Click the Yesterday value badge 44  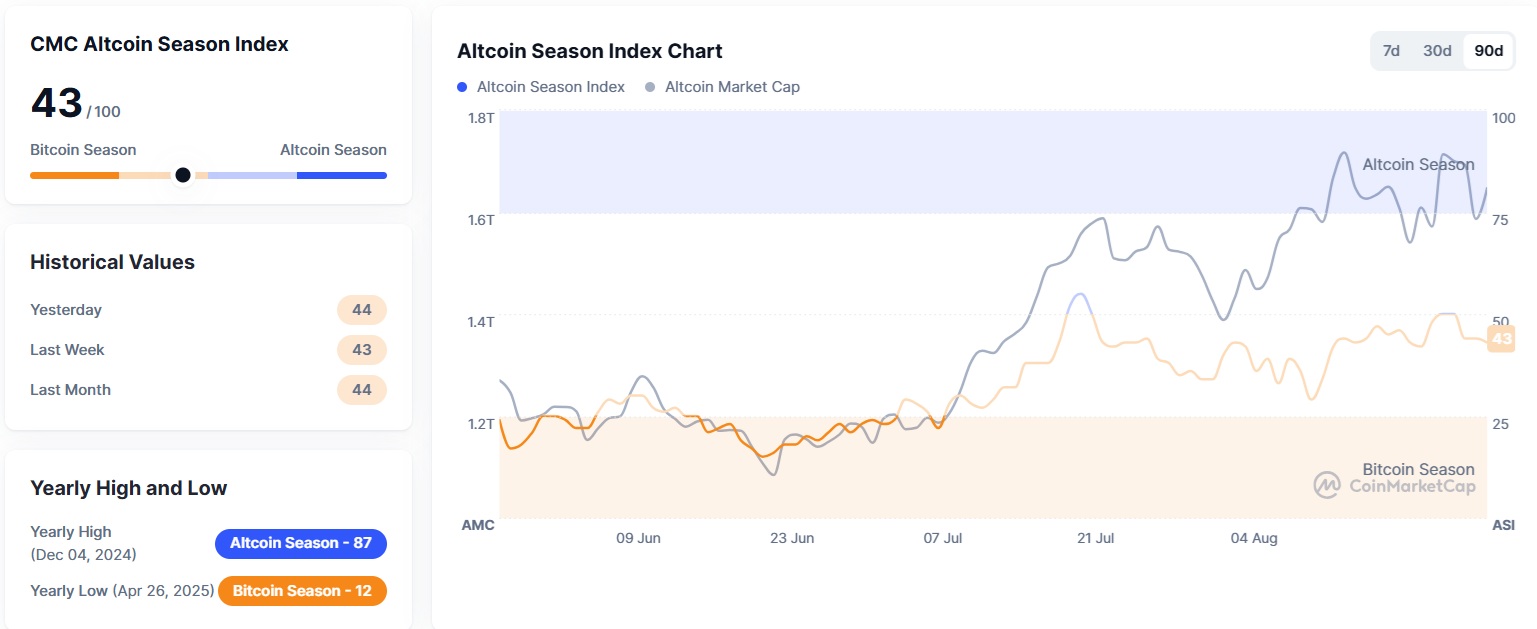362,310
